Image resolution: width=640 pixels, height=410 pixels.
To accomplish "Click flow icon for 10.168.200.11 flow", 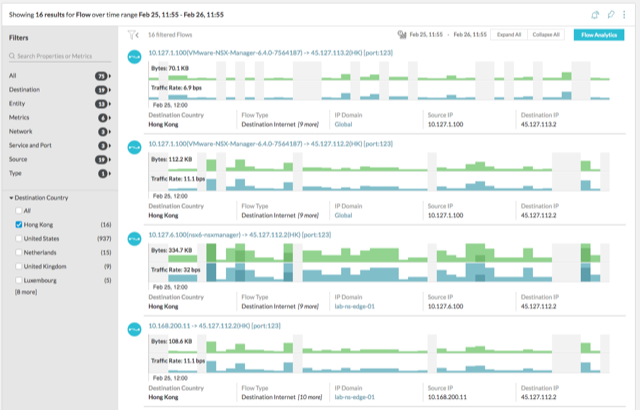I will click(x=134, y=329).
